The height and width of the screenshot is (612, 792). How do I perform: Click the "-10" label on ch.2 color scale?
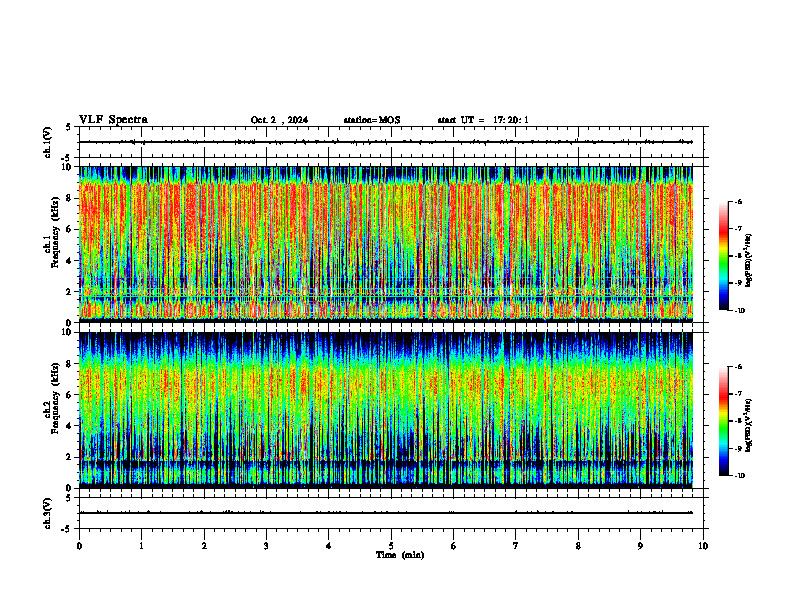[740, 476]
